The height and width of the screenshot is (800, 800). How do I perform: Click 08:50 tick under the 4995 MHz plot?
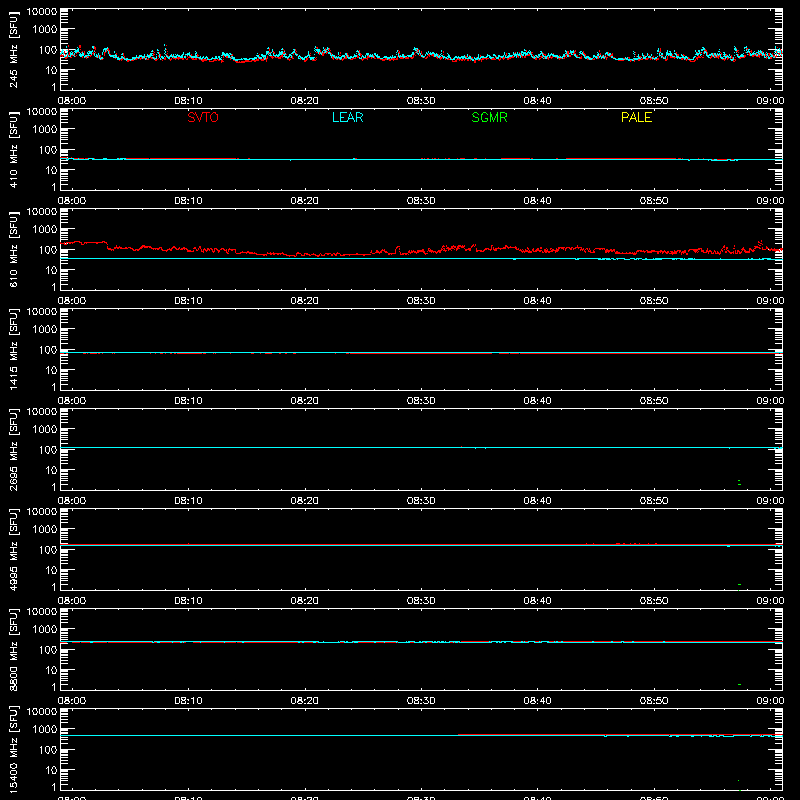click(654, 601)
